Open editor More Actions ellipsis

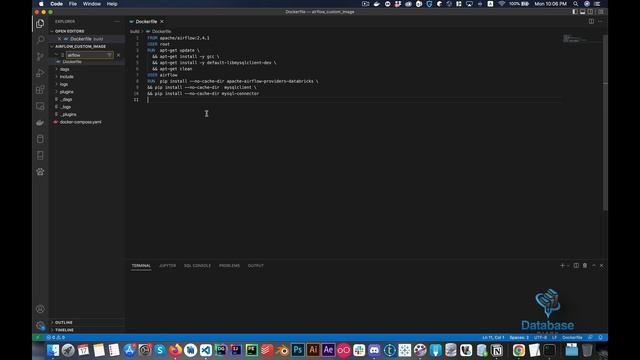click(x=600, y=21)
